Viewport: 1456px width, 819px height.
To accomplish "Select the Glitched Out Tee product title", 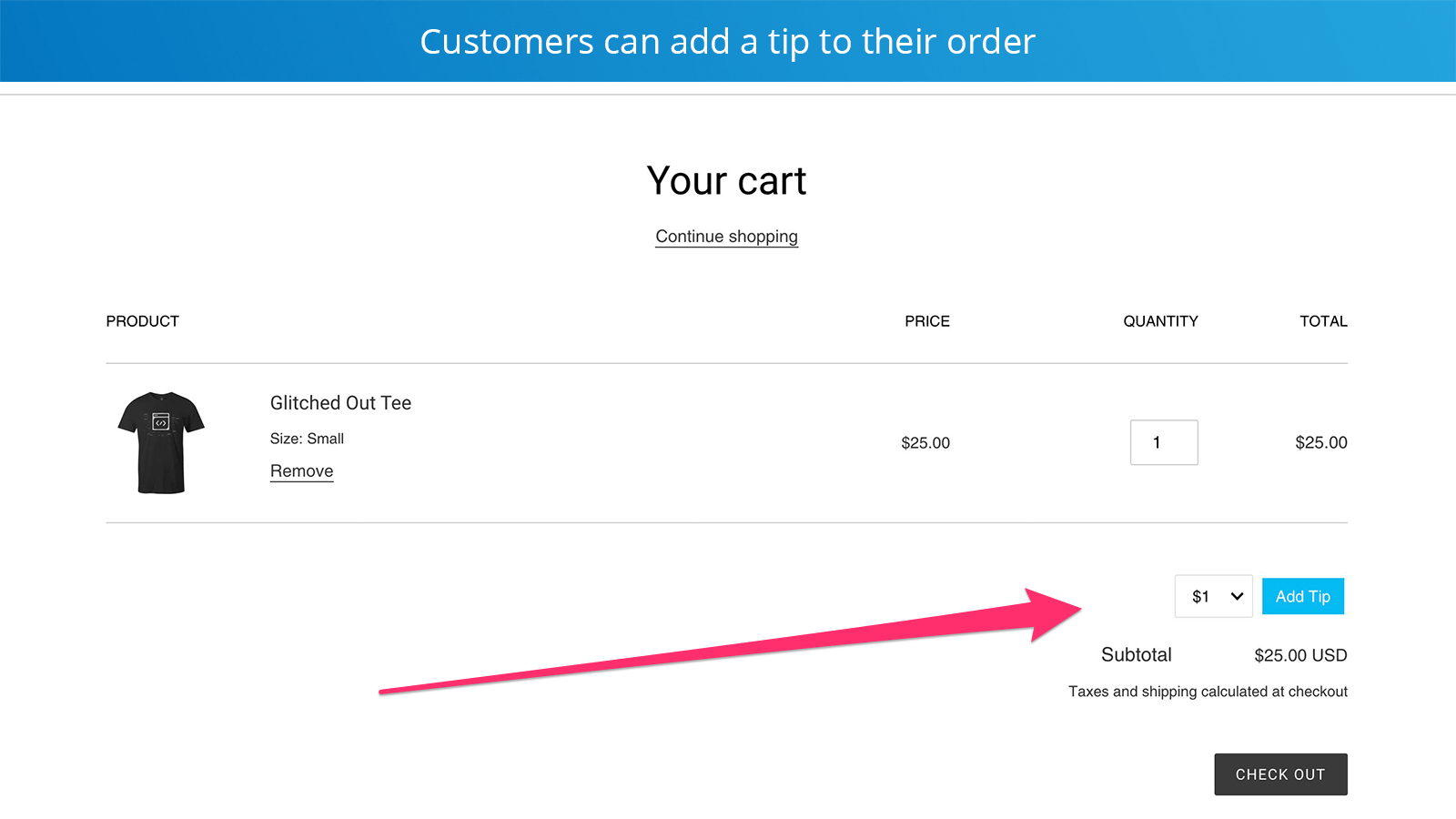I will coord(340,402).
